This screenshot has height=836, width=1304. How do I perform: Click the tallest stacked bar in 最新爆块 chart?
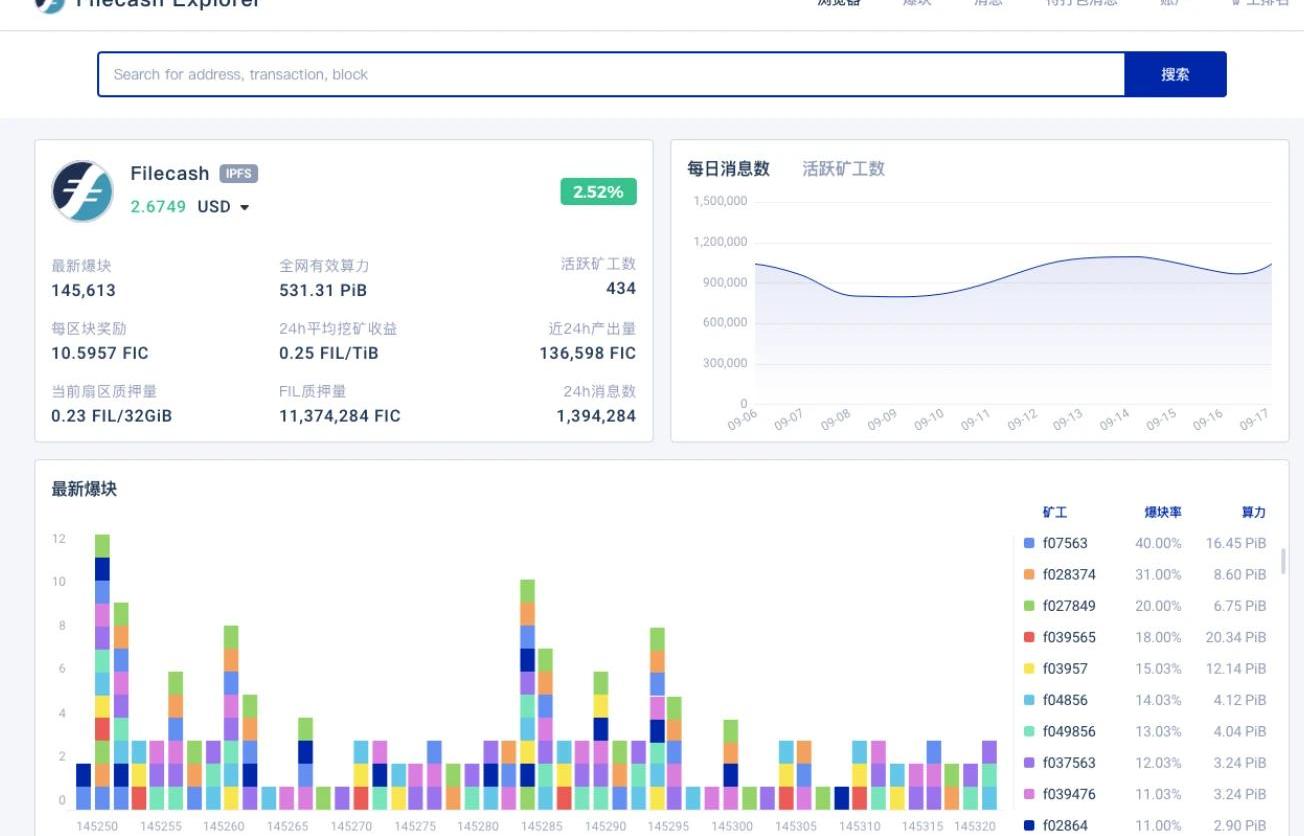(x=102, y=672)
